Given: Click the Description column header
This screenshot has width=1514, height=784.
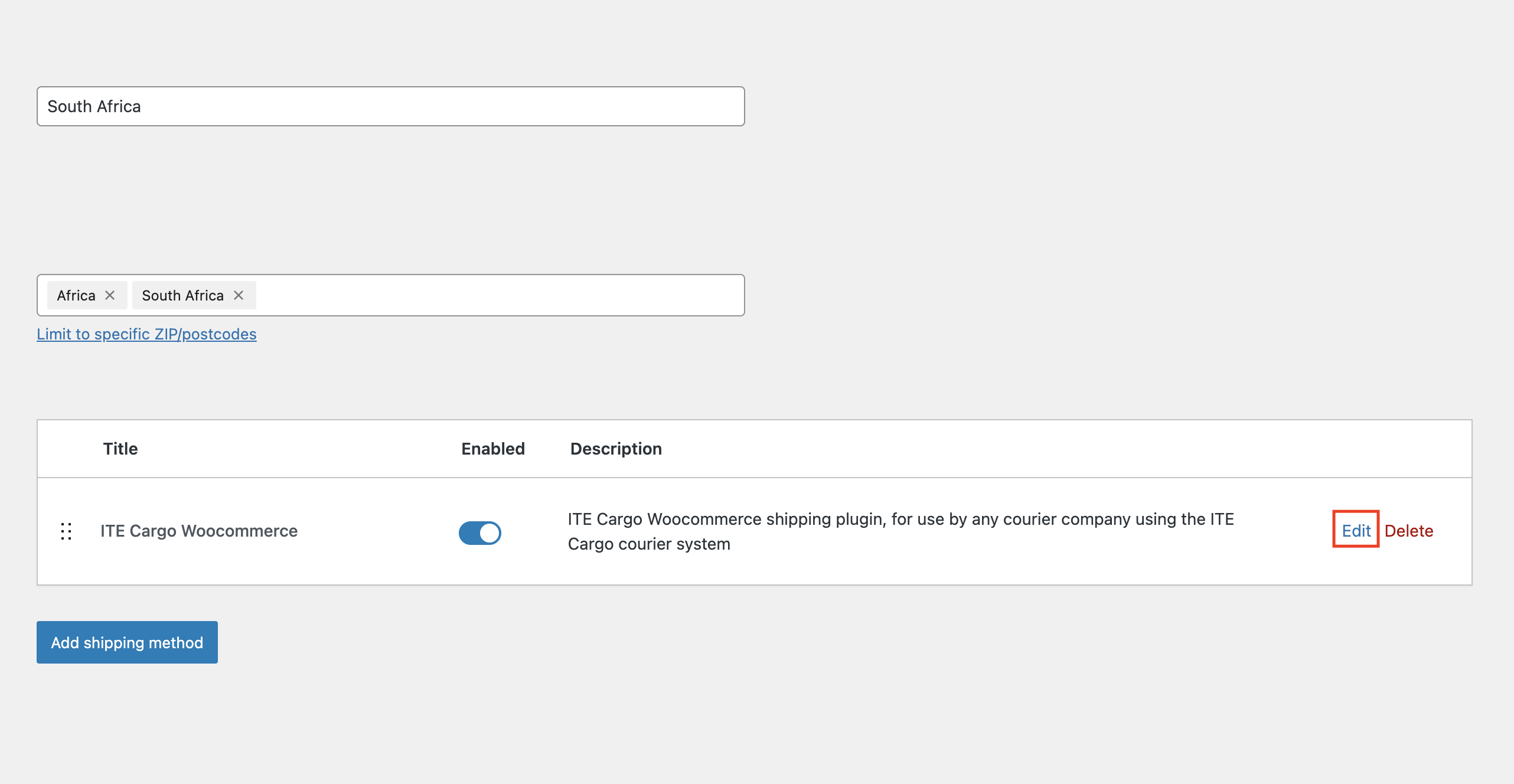Looking at the screenshot, I should click(616, 449).
